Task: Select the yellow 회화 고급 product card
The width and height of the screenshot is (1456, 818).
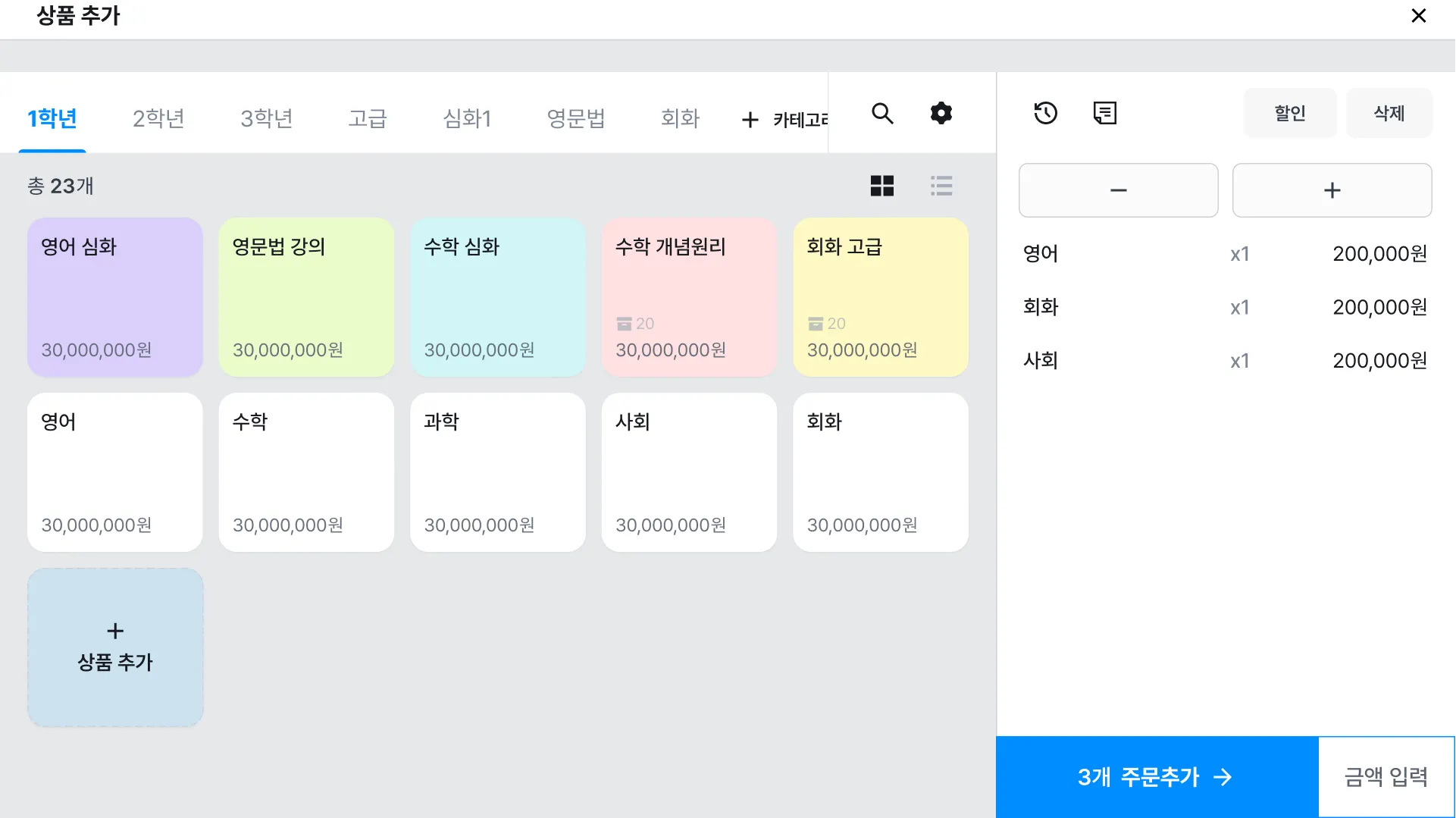Action: (x=881, y=297)
